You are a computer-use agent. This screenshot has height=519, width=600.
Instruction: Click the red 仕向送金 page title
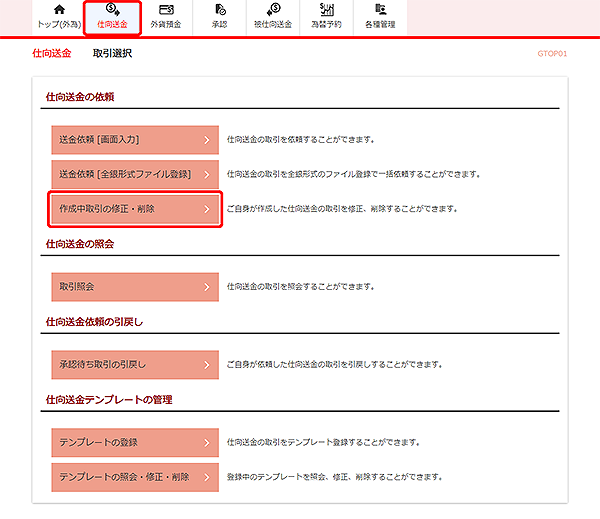click(52, 53)
